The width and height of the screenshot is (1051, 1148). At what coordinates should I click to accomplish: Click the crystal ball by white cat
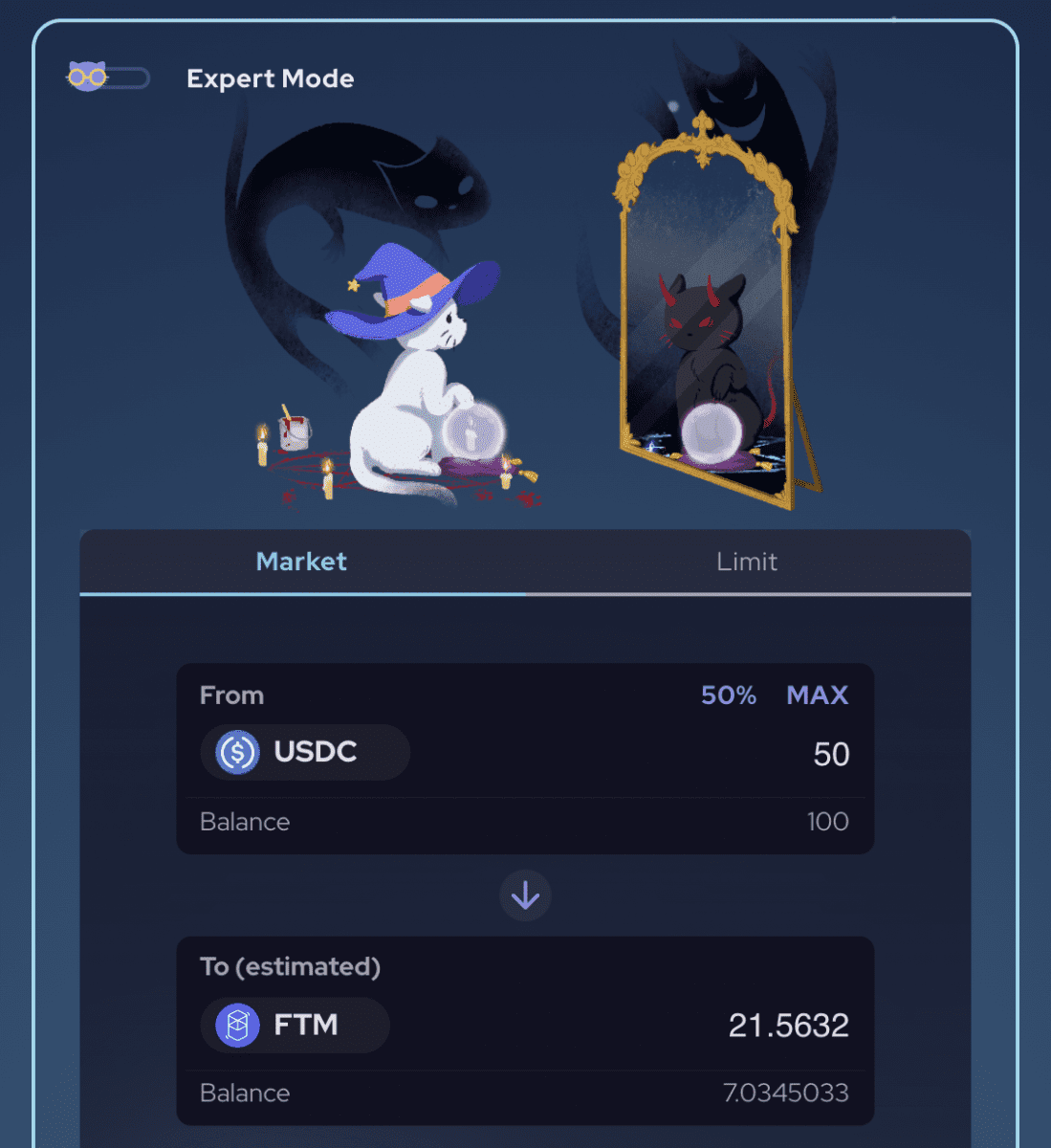tap(472, 431)
